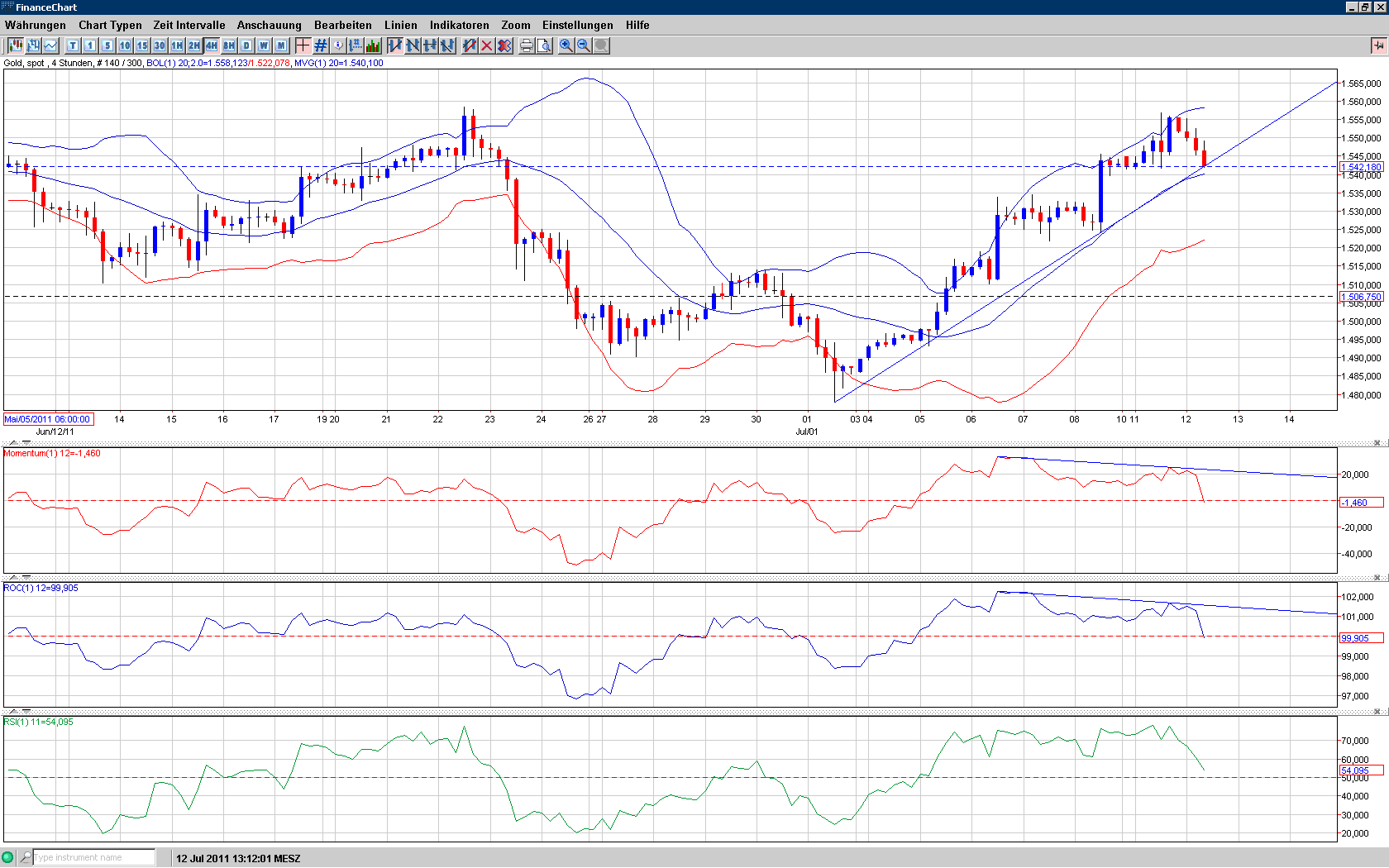Click the zoom in magnifier icon
This screenshot has height=868, width=1389.
(x=566, y=45)
